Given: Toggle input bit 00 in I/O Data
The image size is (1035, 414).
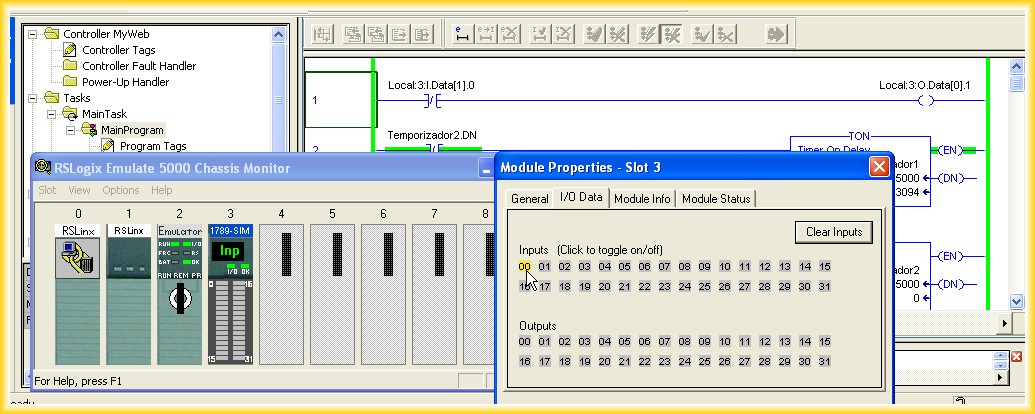Looking at the screenshot, I should (x=524, y=266).
